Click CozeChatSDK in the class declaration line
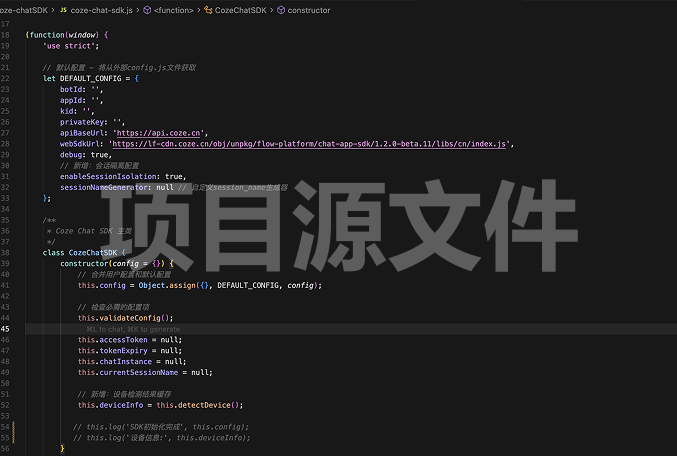The height and width of the screenshot is (456, 677). [x=92, y=253]
